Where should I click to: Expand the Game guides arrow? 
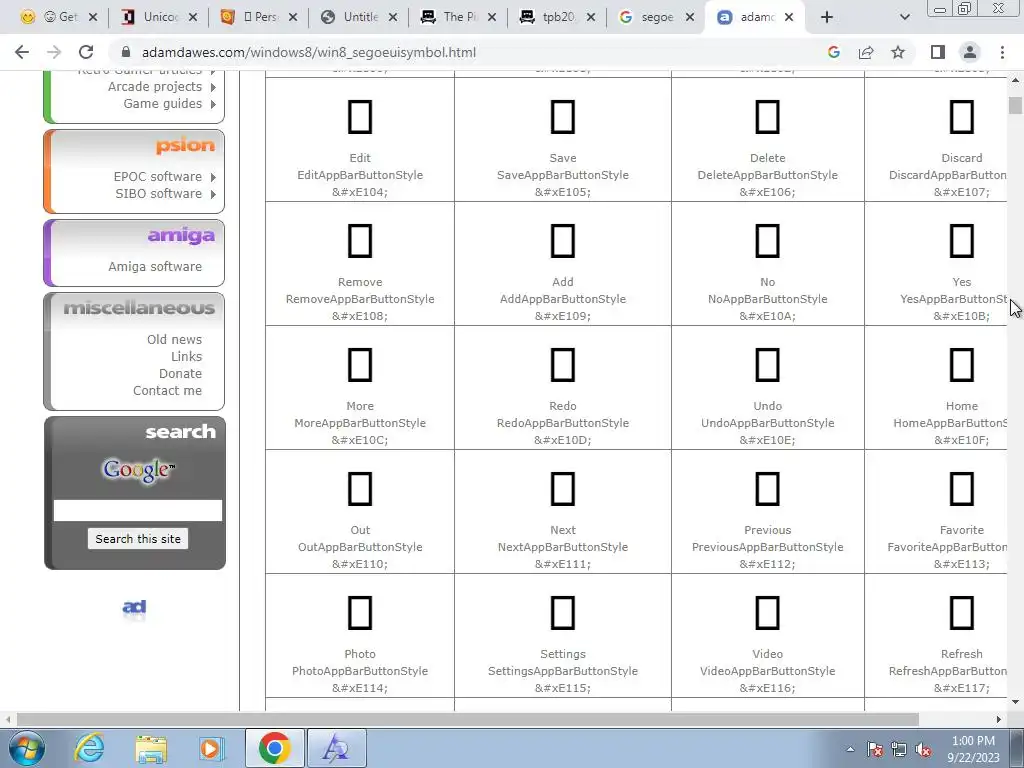point(213,104)
